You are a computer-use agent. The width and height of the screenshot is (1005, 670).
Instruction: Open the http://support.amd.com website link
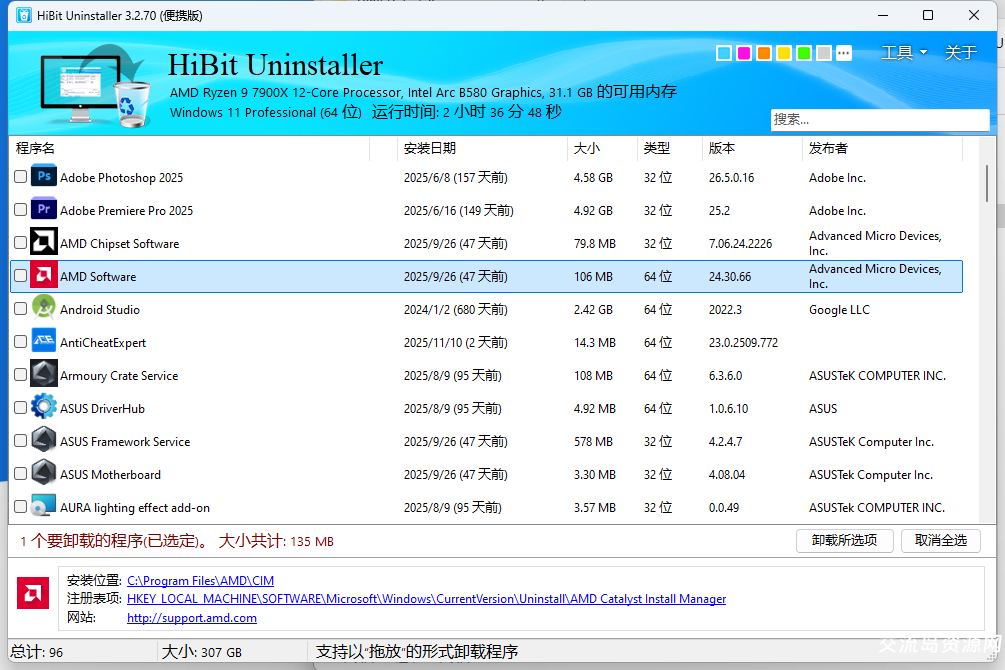192,618
